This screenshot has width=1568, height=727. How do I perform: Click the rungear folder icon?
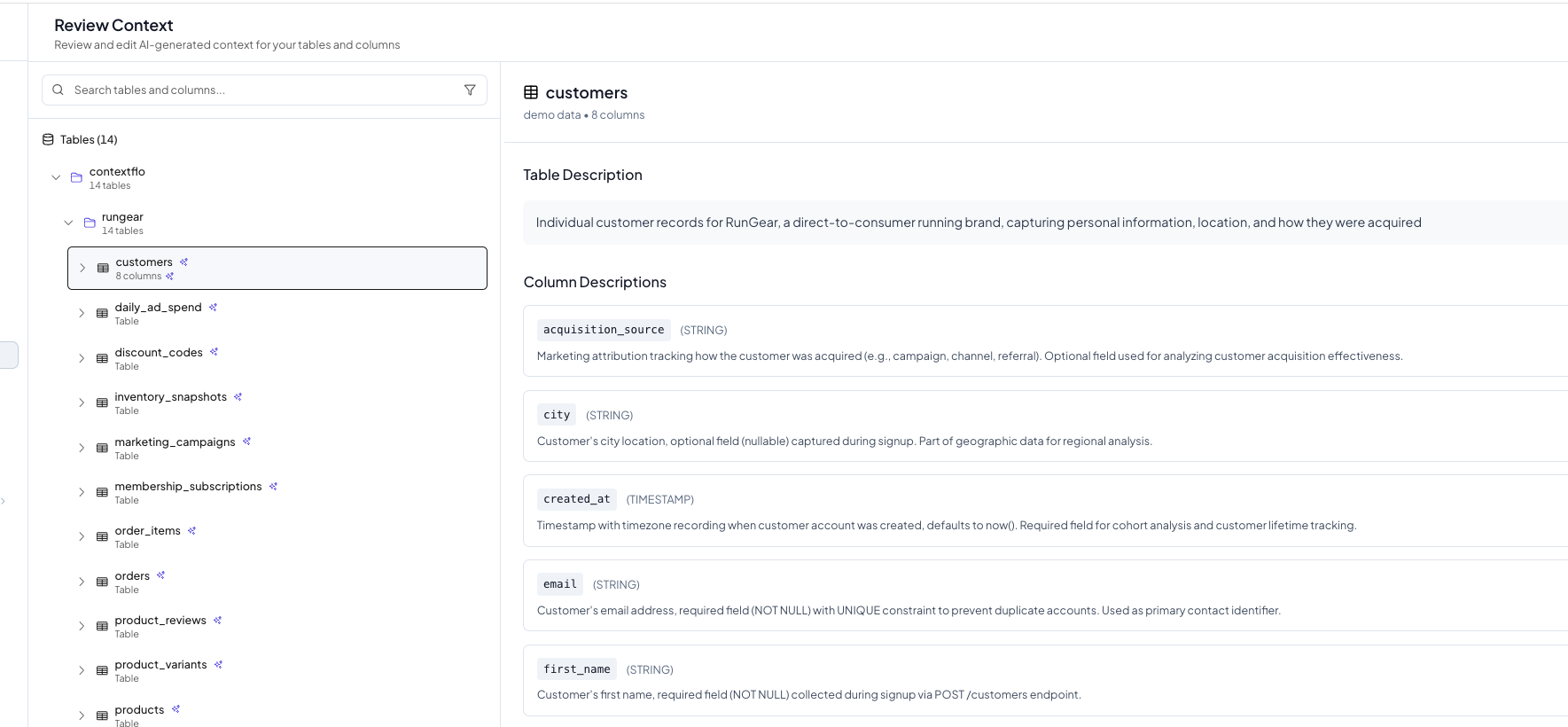pos(90,223)
